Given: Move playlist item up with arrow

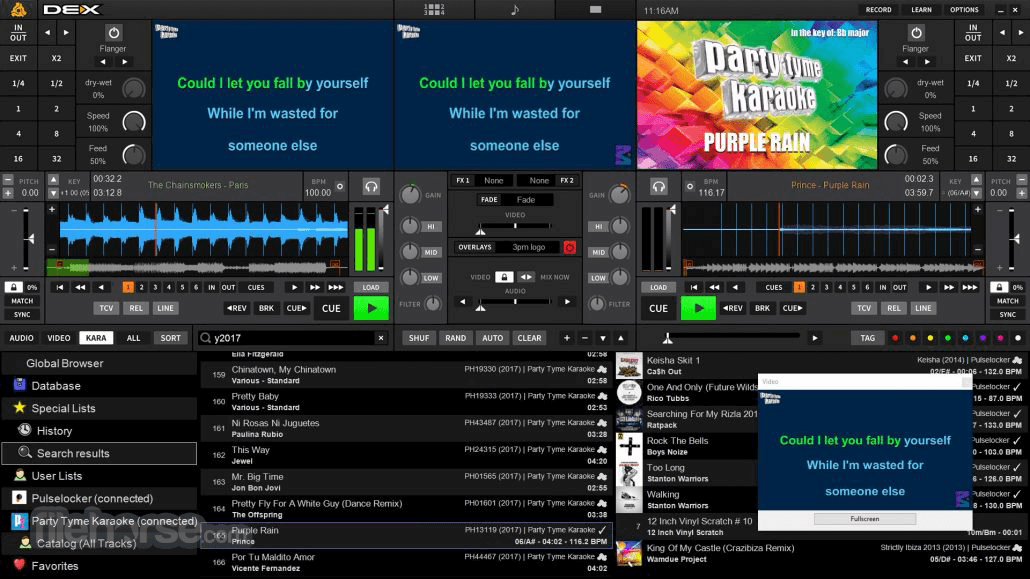Looking at the screenshot, I should click(x=621, y=338).
